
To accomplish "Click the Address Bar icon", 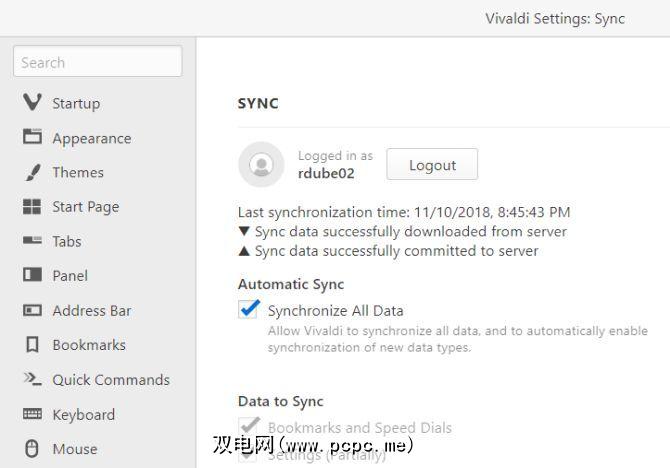I will pyautogui.click(x=32, y=311).
